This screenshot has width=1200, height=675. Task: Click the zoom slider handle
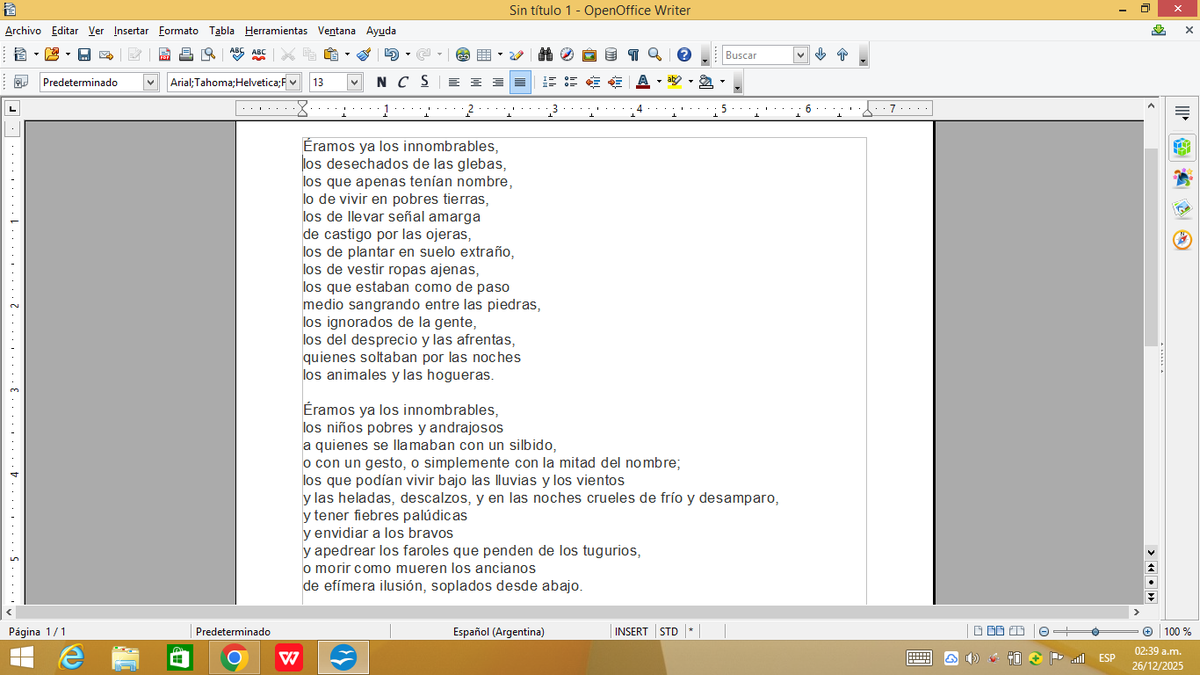pos(1096,631)
